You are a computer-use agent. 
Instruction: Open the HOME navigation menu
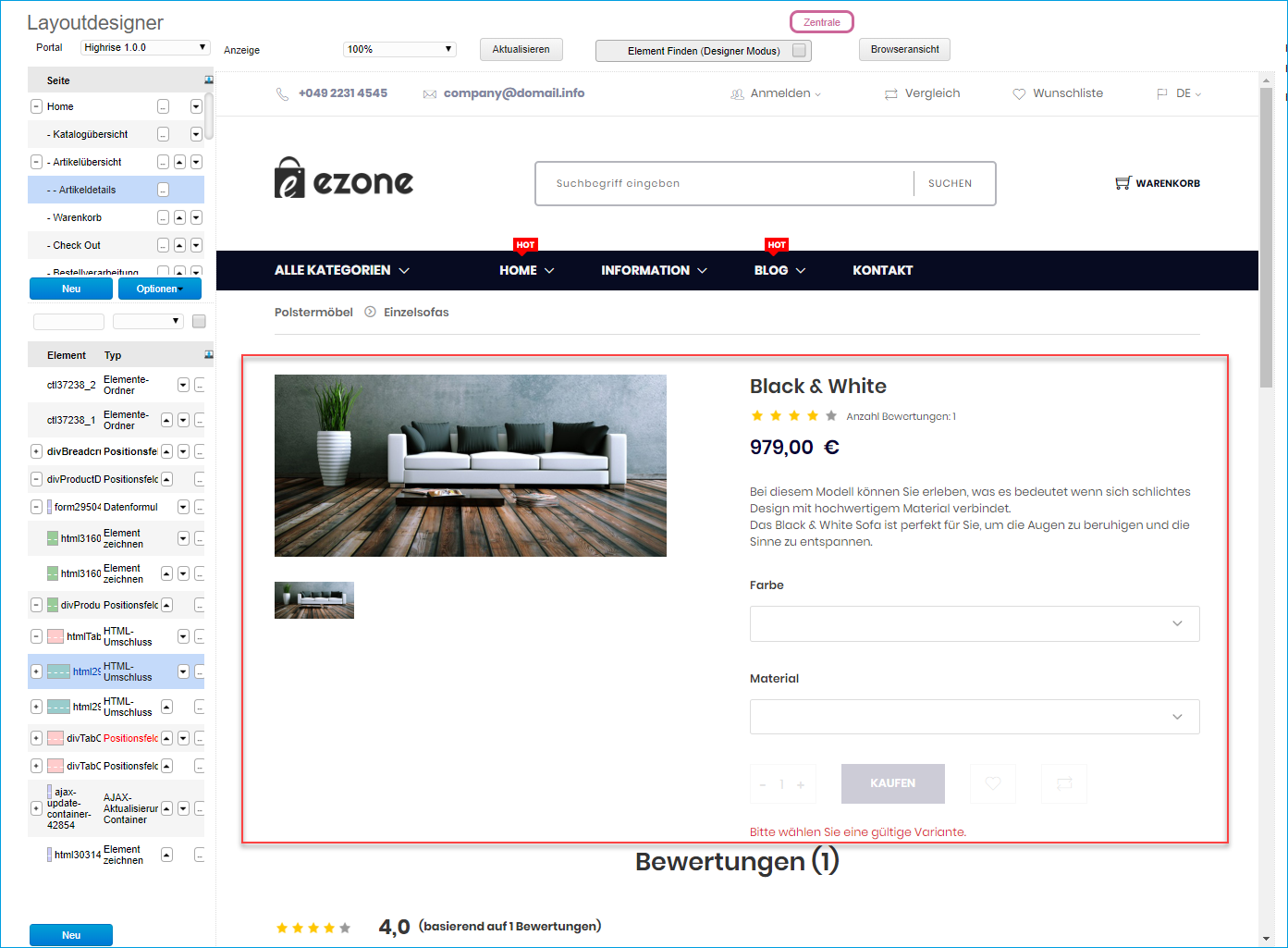pyautogui.click(x=527, y=270)
